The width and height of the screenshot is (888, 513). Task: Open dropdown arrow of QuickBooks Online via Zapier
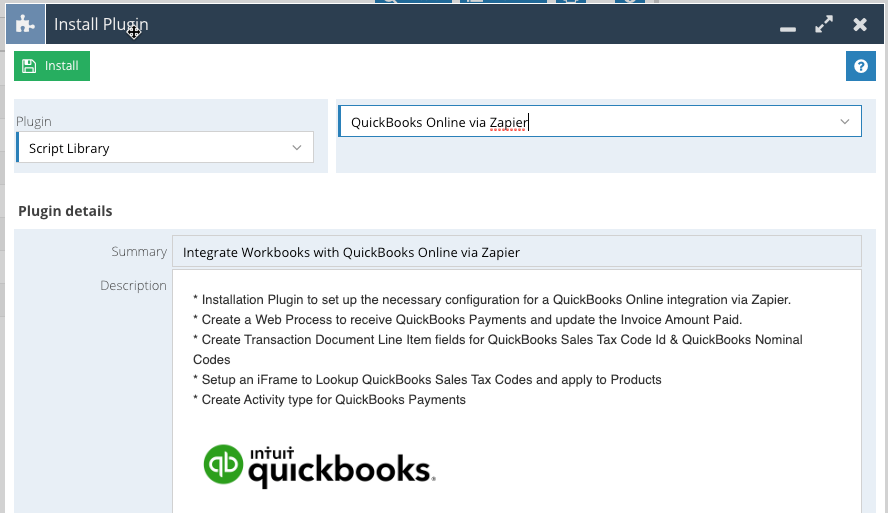[844, 121]
